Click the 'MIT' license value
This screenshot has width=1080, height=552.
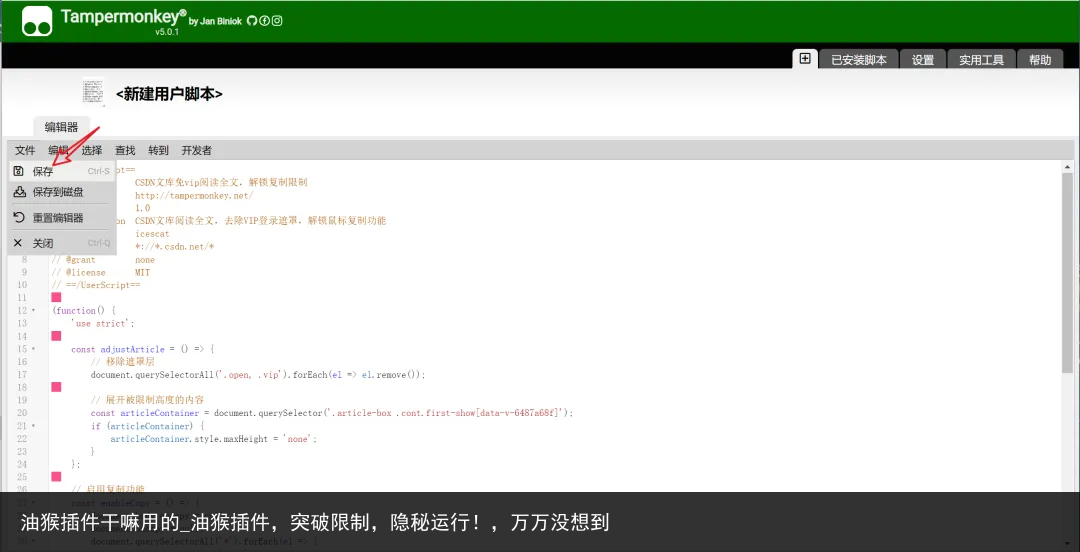coord(143,272)
